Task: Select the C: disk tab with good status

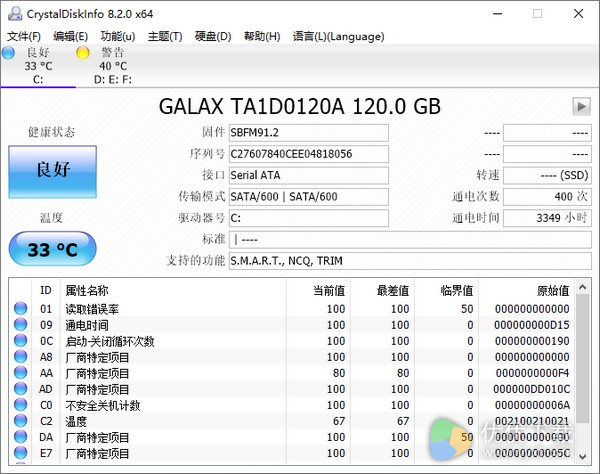Action: pyautogui.click(x=38, y=65)
